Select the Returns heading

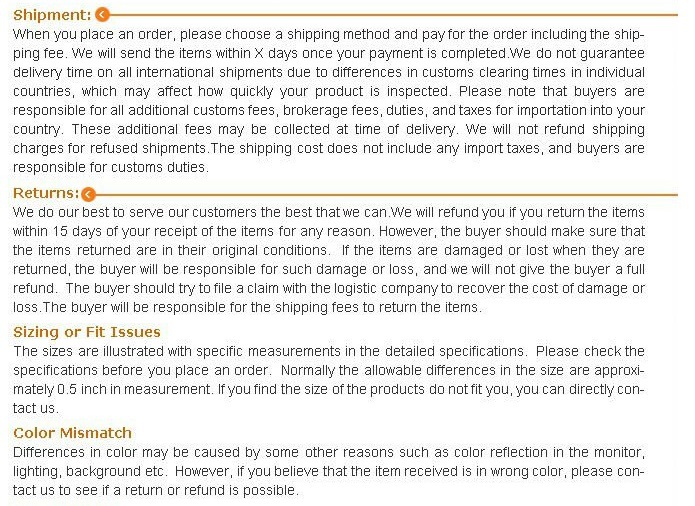coord(45,193)
